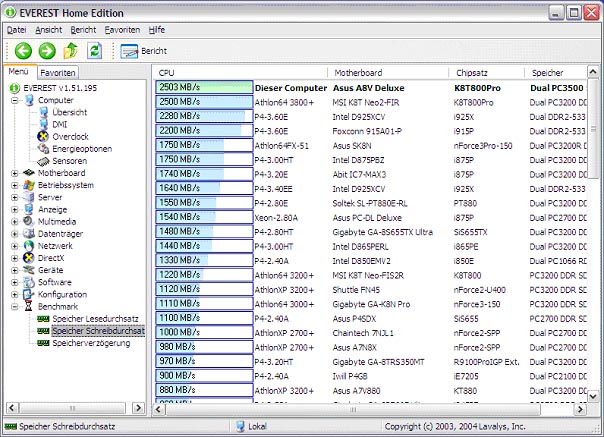
Task: Select the Konfiguration icon in tree
Action: 29,294
